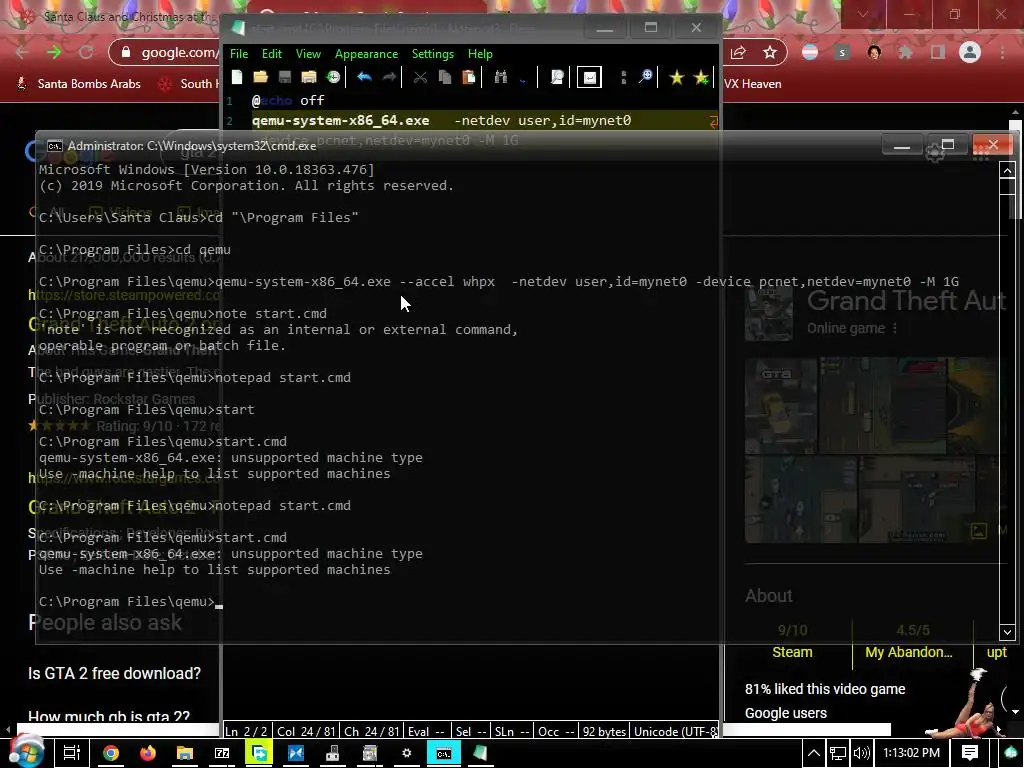
Task: Click the History clock icon in Notepad2 toolbar
Action: pos(333,77)
